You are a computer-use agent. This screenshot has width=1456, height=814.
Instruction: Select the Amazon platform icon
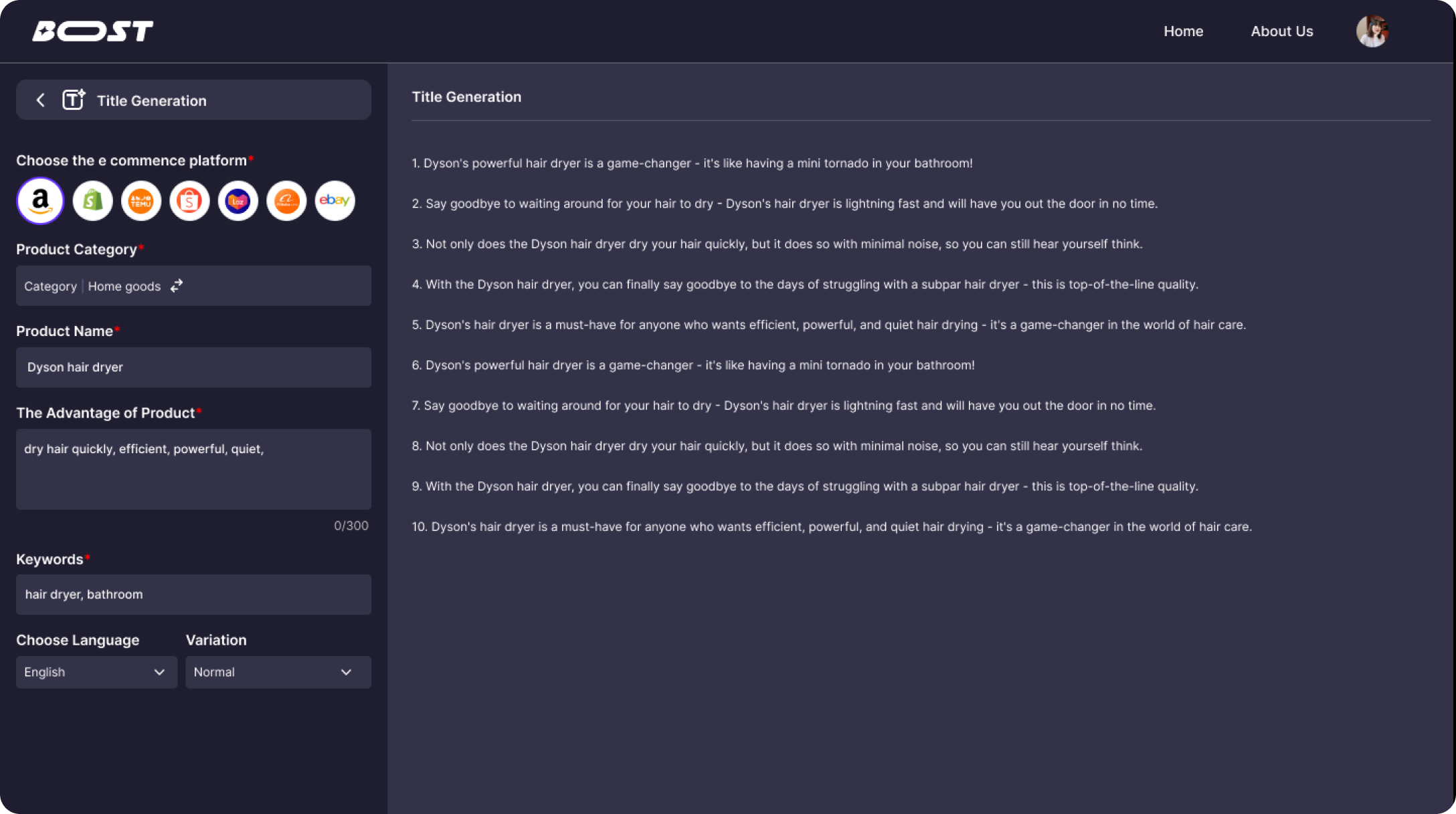coord(40,200)
